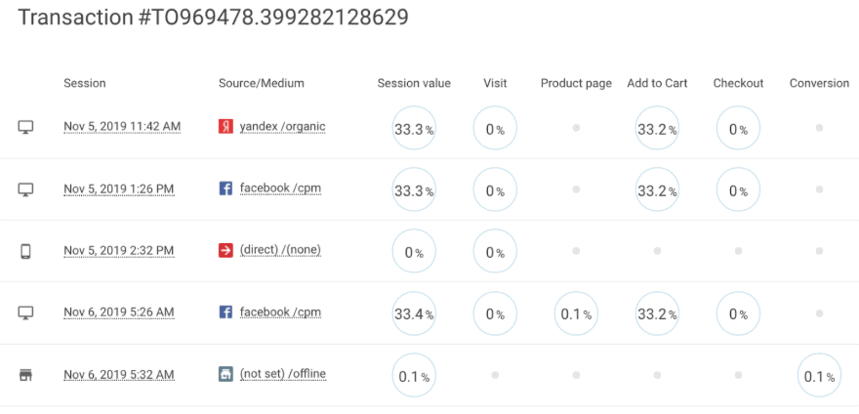Click 33.2% Add to Cart circle for yandex
Image resolution: width=859 pixels, height=414 pixels.
point(657,129)
